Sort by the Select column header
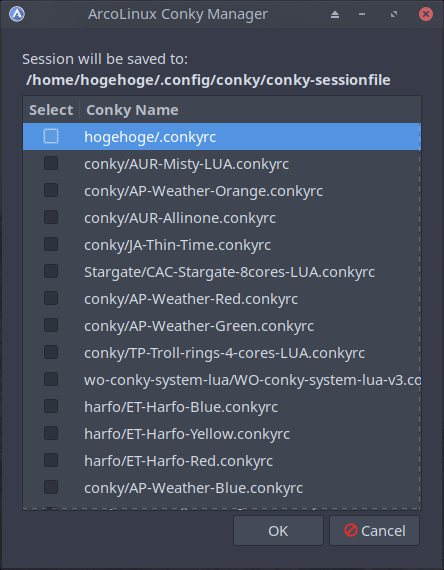Image resolution: width=444 pixels, height=570 pixels. (x=51, y=110)
